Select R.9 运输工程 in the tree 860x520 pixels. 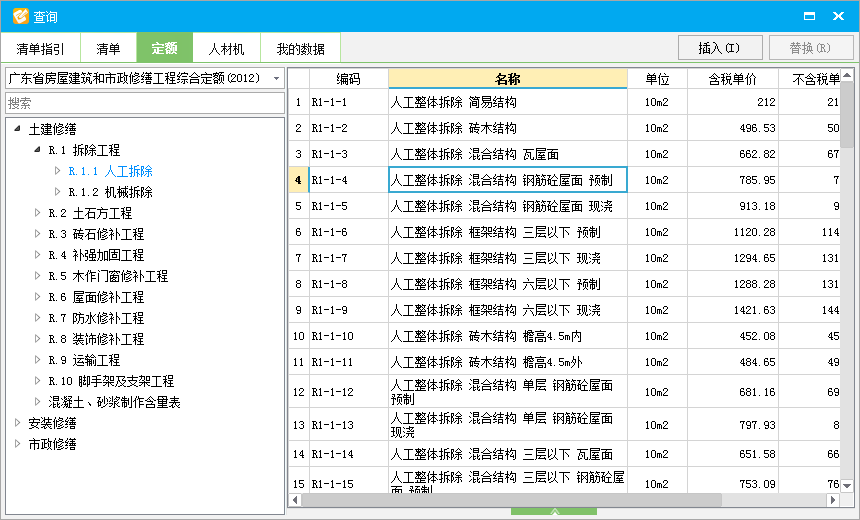click(84, 360)
